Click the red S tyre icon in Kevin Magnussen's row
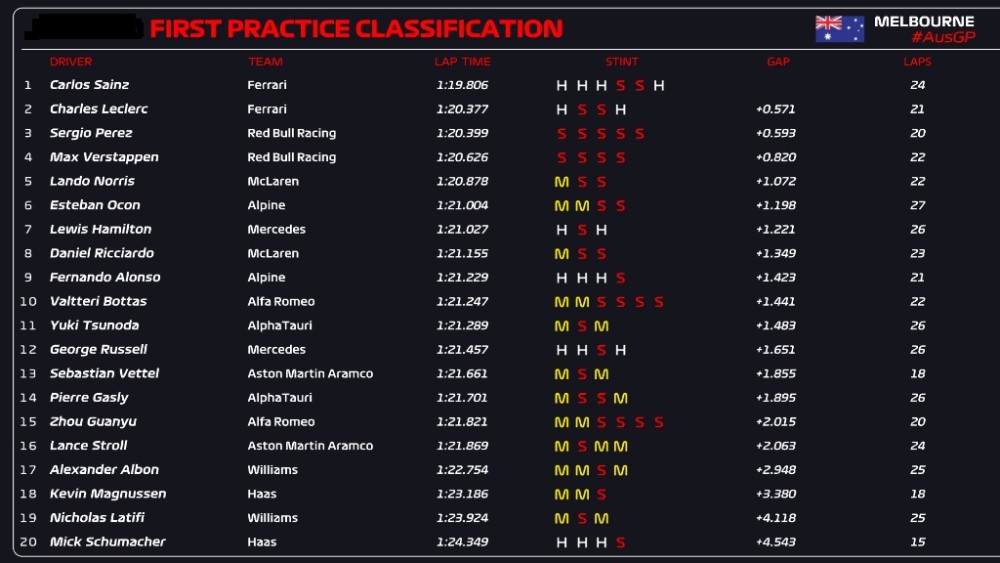 click(x=601, y=494)
